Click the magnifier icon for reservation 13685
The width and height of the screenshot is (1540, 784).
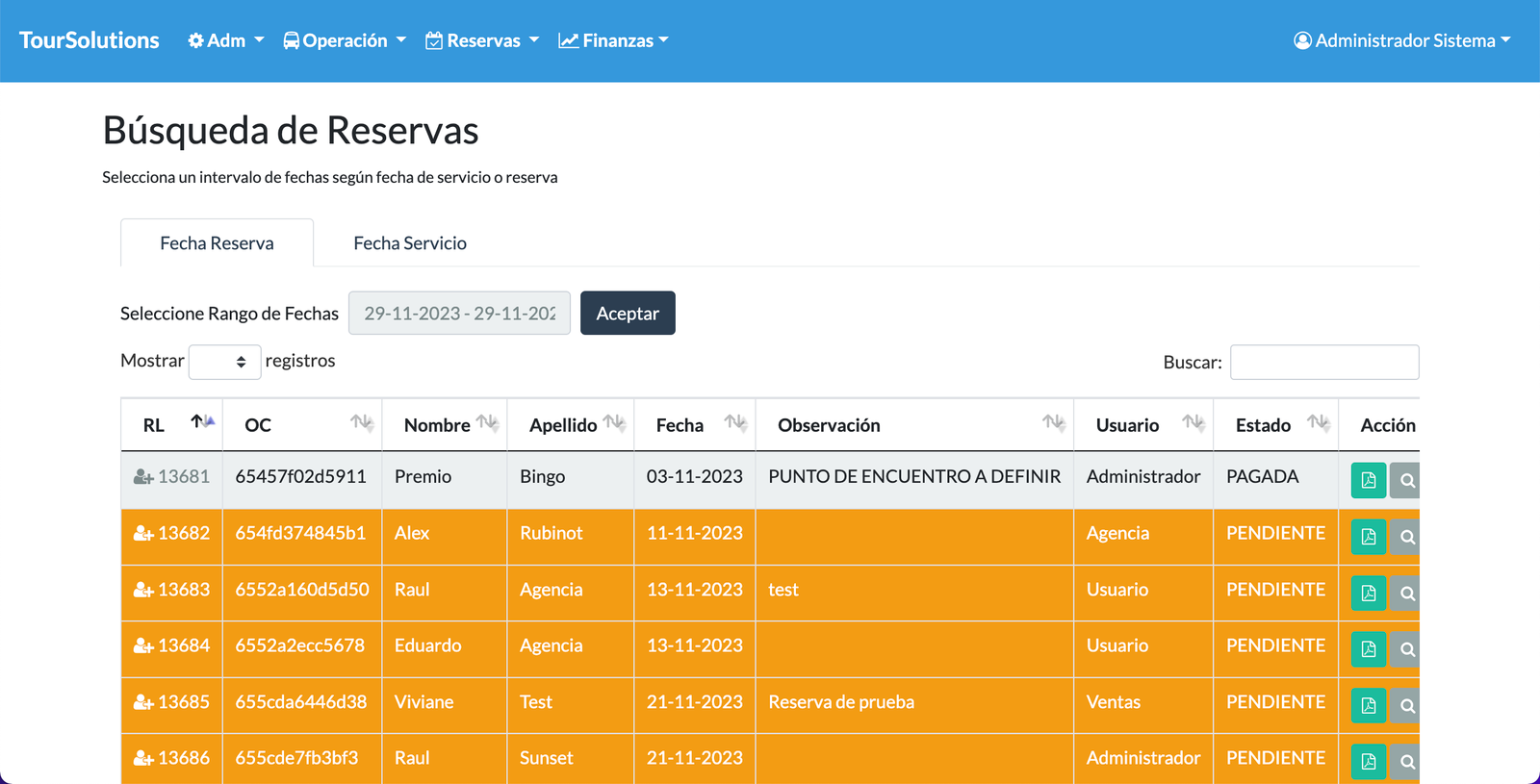(x=1406, y=706)
